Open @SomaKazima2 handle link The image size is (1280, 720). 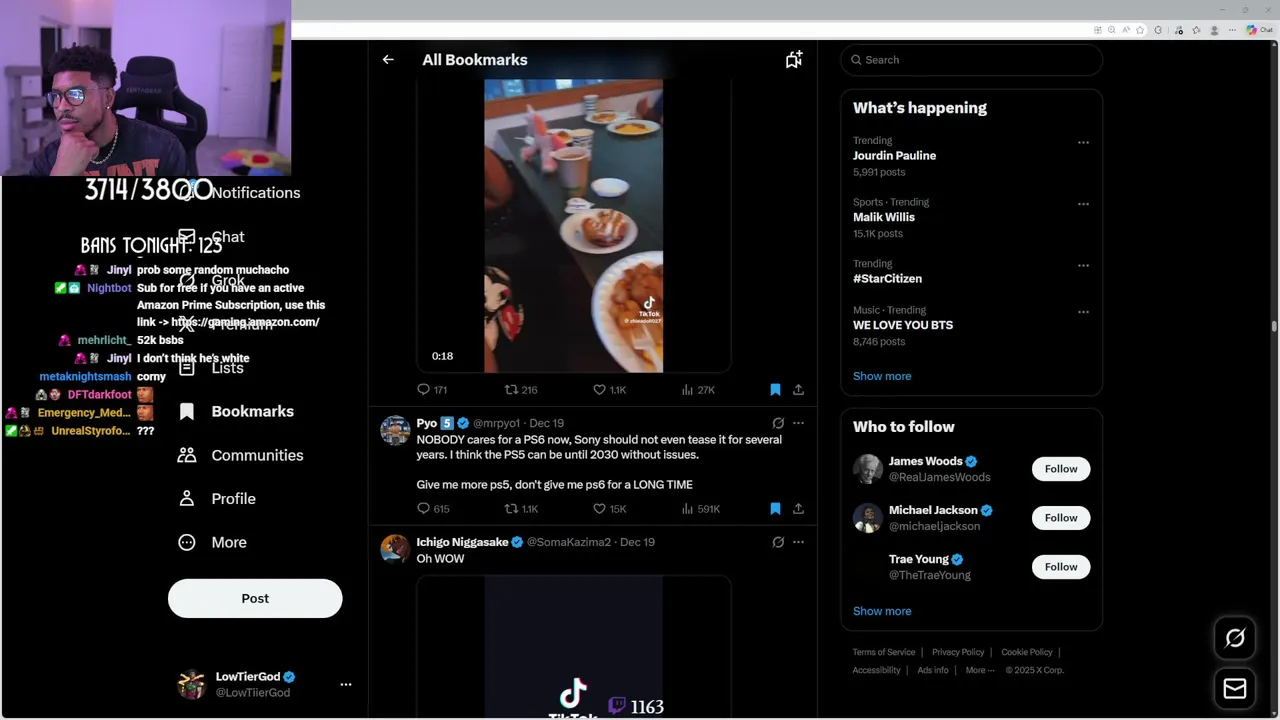coord(569,542)
